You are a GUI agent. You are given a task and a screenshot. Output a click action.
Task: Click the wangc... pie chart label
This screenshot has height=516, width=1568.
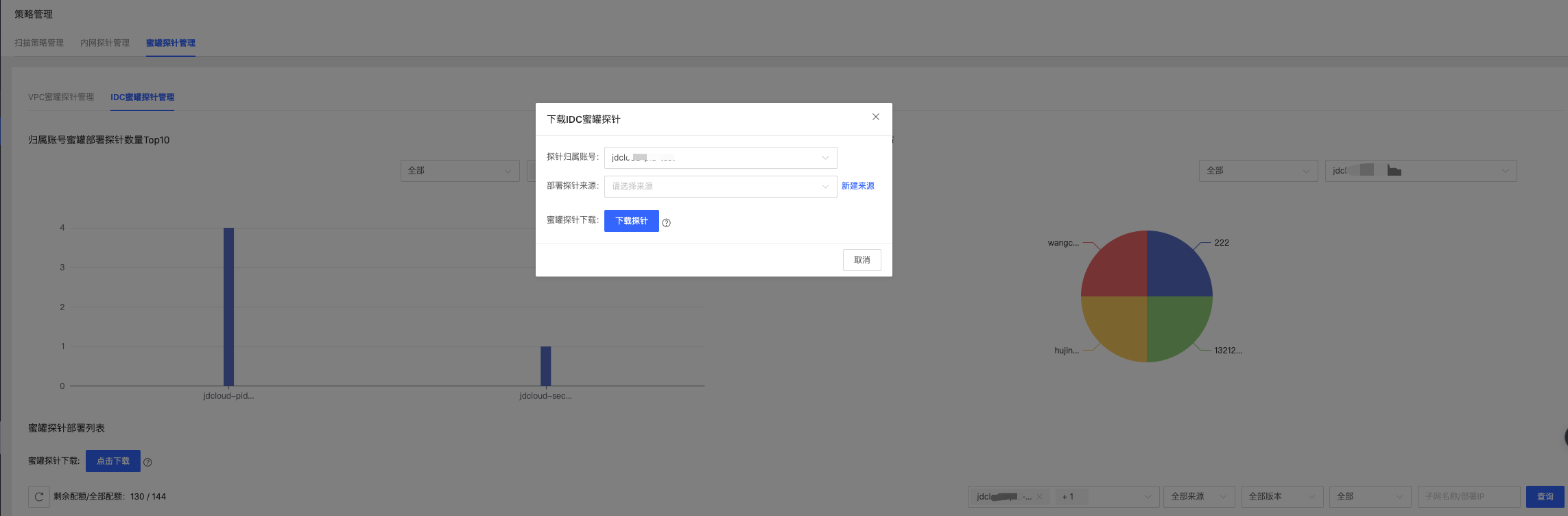pyautogui.click(x=1063, y=243)
